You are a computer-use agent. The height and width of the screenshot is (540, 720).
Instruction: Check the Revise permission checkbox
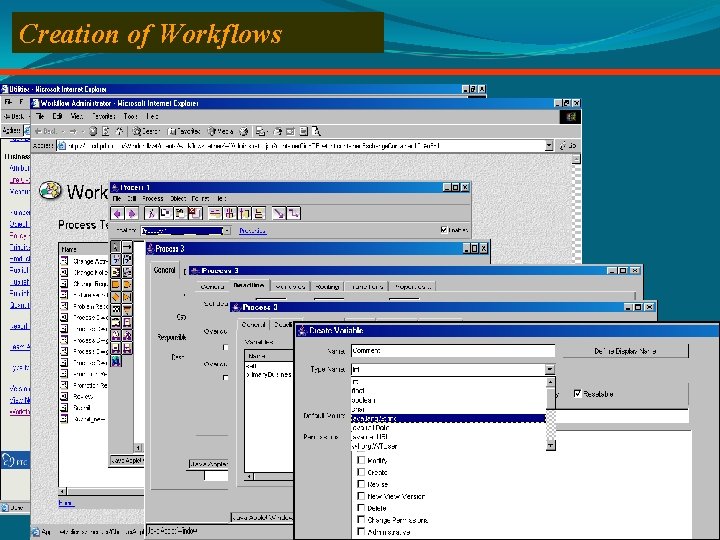click(x=361, y=484)
